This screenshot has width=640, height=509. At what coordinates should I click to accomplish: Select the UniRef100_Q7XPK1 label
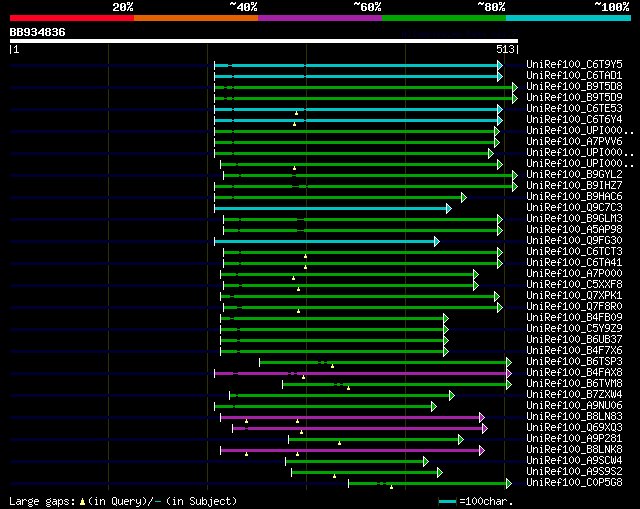pos(574,296)
